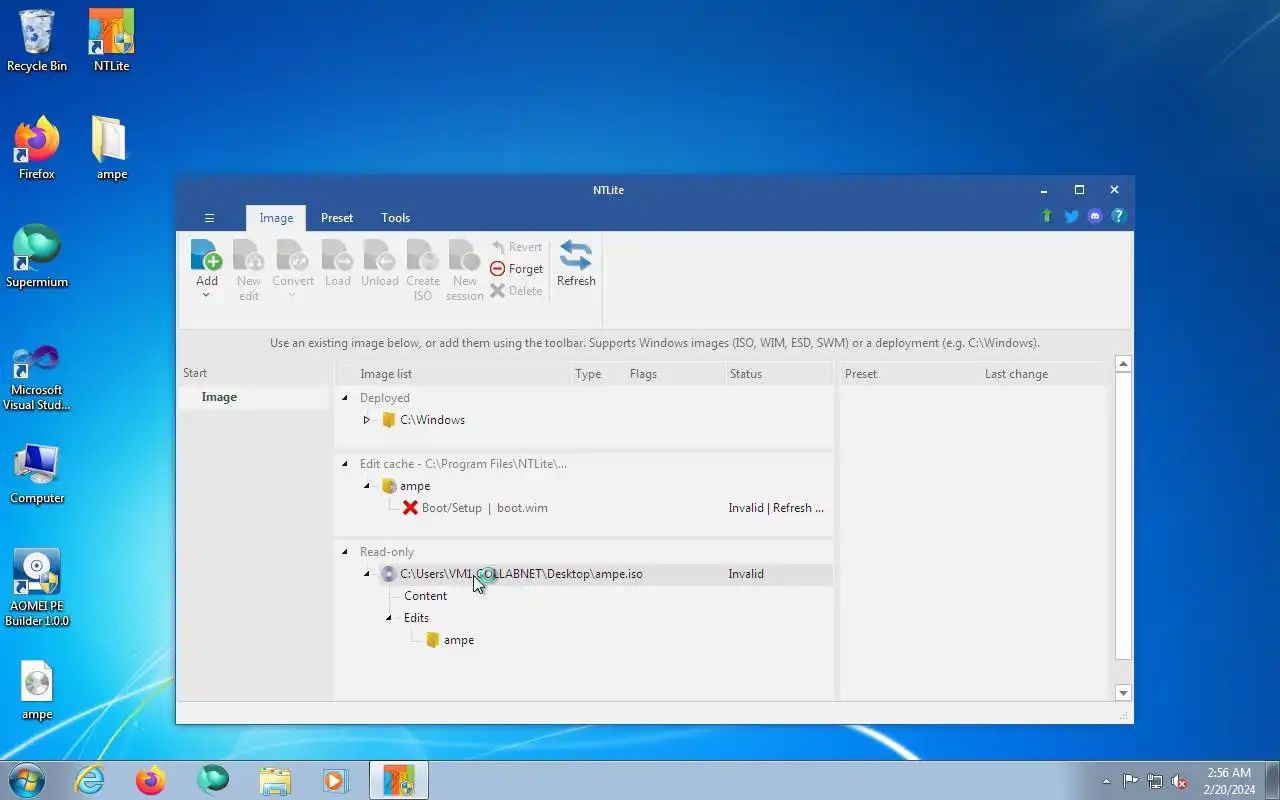
Task: Select the ampe folder on desktop
Action: [x=111, y=149]
